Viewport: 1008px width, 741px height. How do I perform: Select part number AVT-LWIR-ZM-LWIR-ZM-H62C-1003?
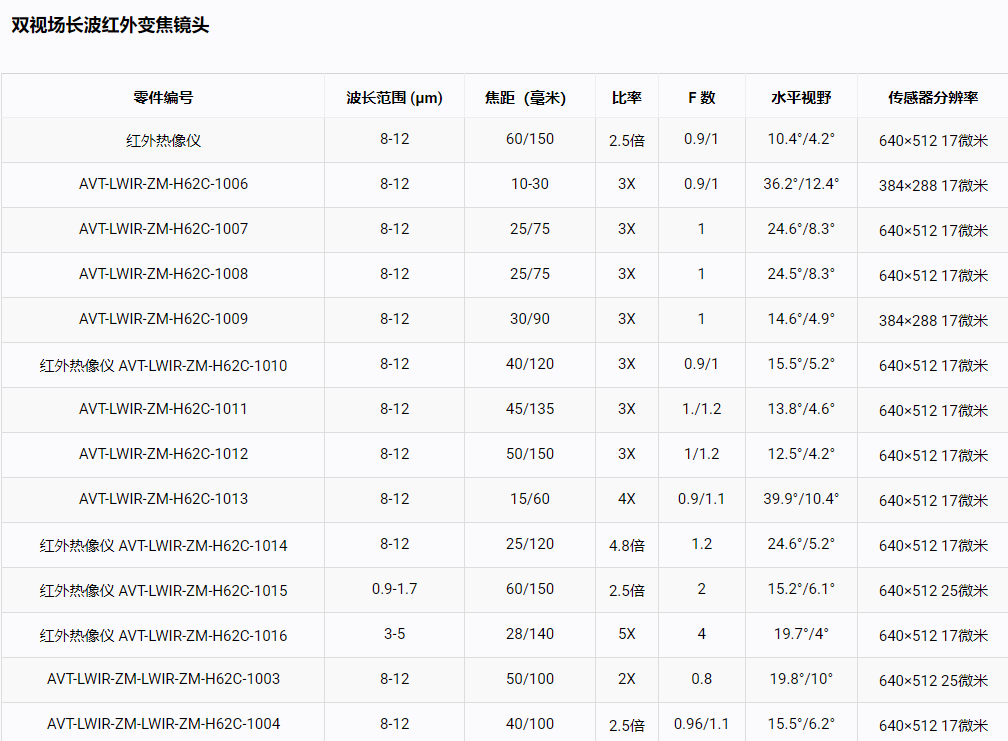click(x=163, y=679)
